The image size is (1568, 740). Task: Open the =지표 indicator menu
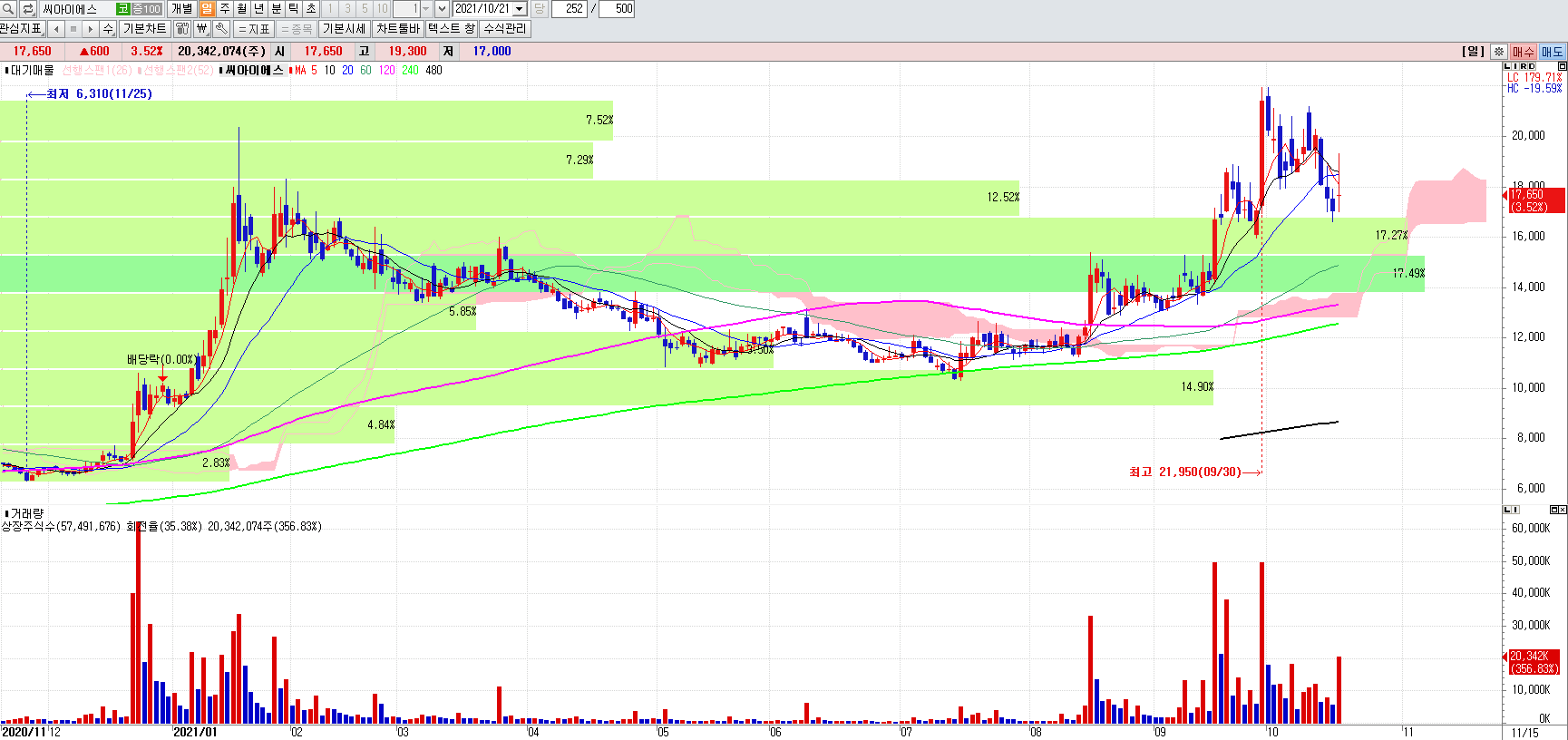click(254, 29)
